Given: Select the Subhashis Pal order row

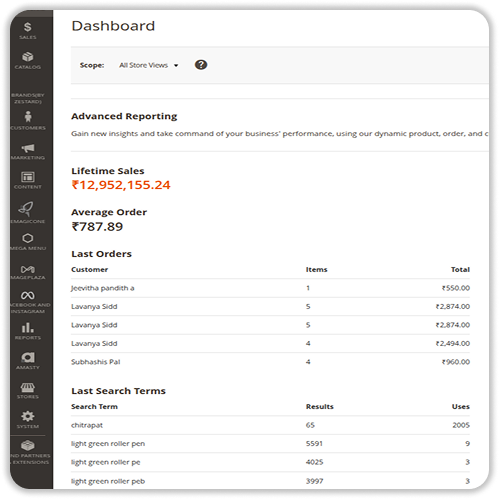Looking at the screenshot, I should point(270,362).
